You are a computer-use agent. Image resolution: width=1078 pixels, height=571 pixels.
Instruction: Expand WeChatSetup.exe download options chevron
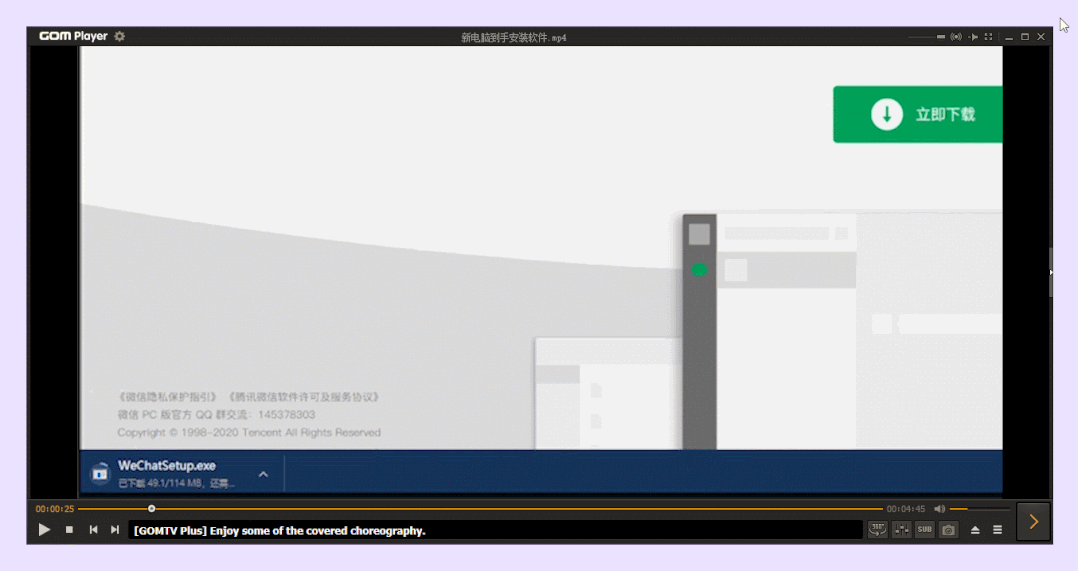[x=263, y=474]
